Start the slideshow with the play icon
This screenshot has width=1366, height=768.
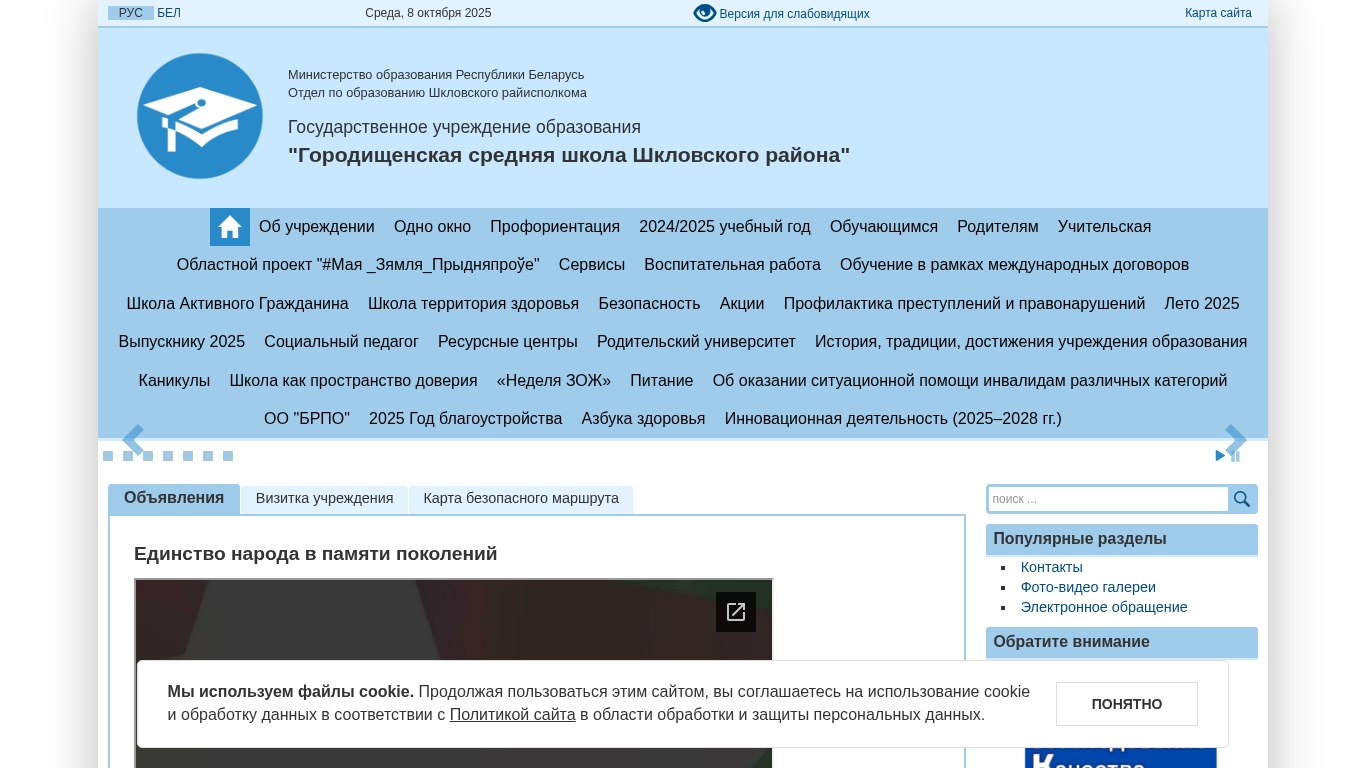(1220, 456)
